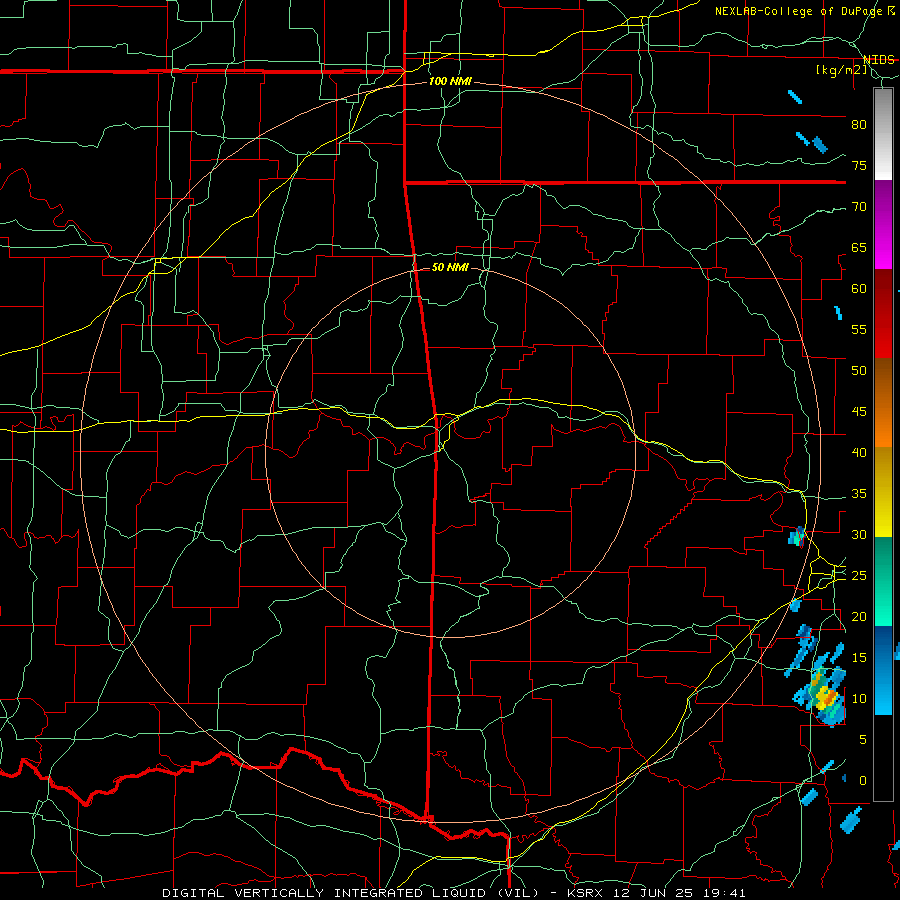Click the 45 value on the scale
This screenshot has width=900, height=900.
coord(859,412)
